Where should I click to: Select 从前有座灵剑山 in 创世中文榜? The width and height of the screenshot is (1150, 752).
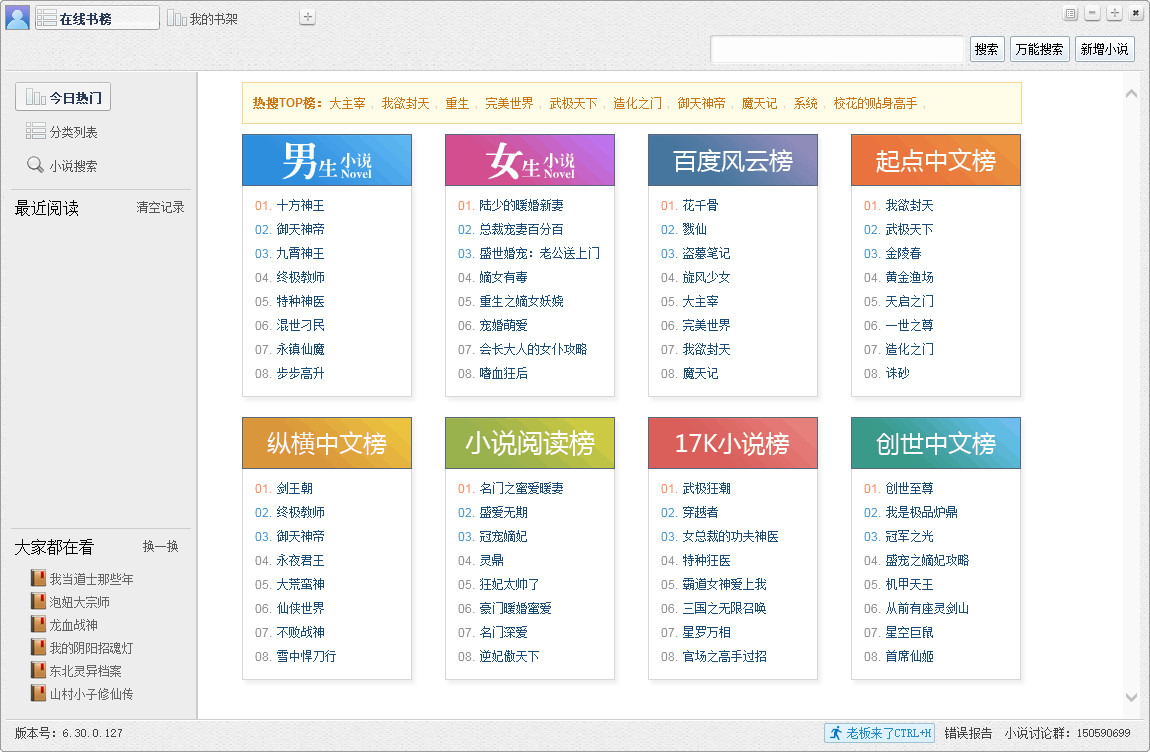pyautogui.click(x=927, y=609)
